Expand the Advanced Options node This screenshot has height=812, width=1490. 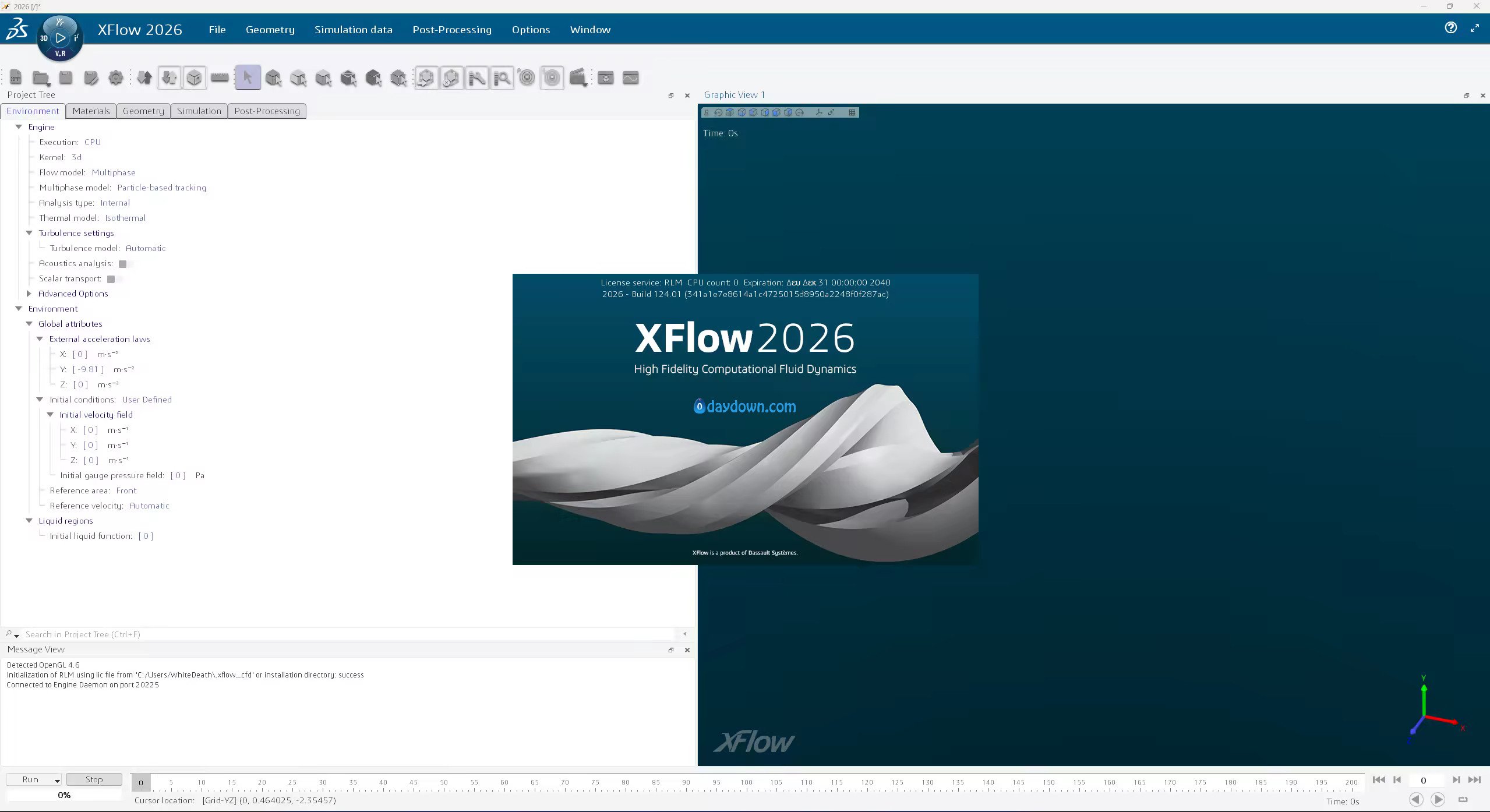coord(29,294)
